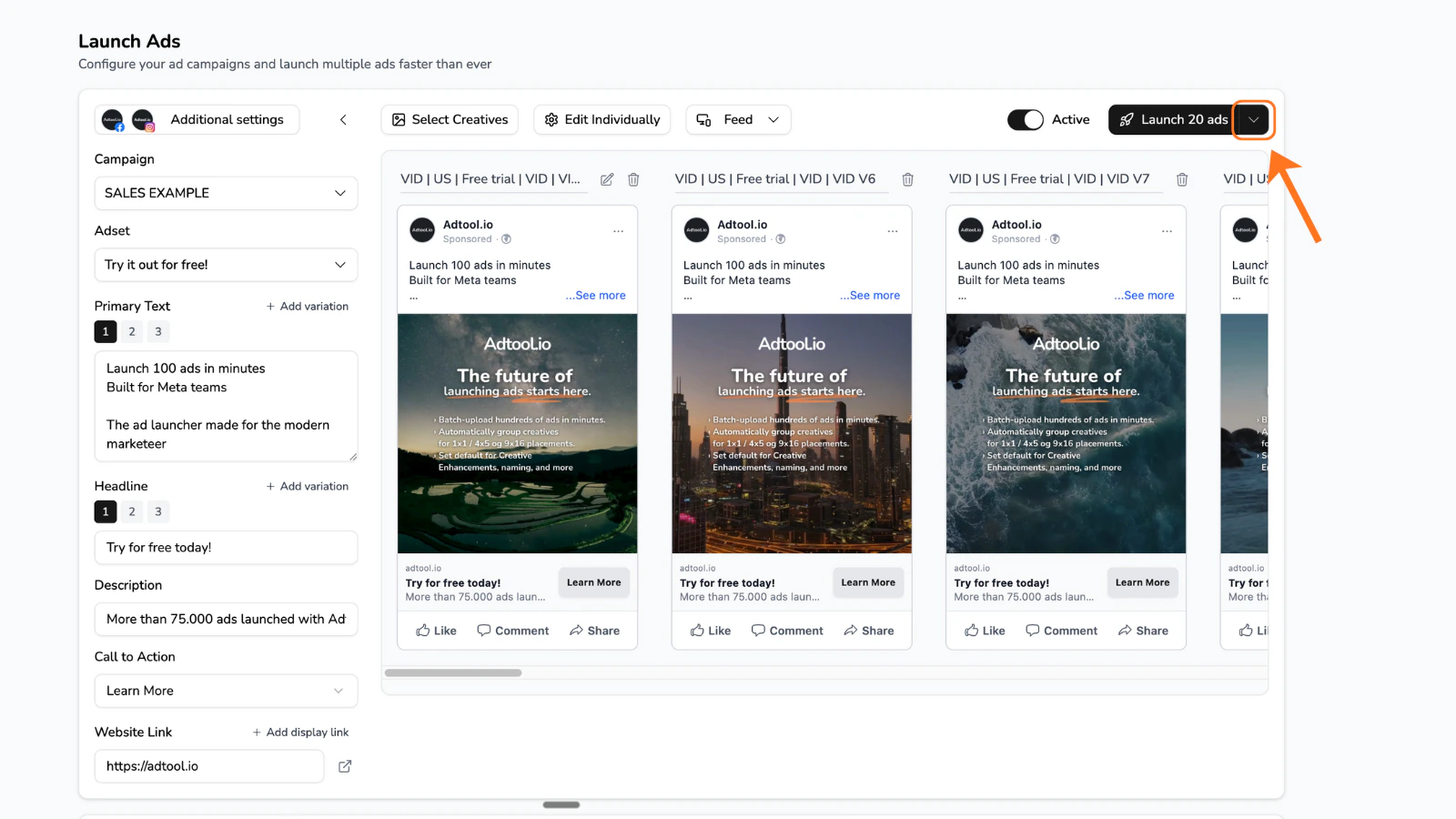Click the Facebook account avatar icon
The image size is (1456, 819).
tap(113, 119)
